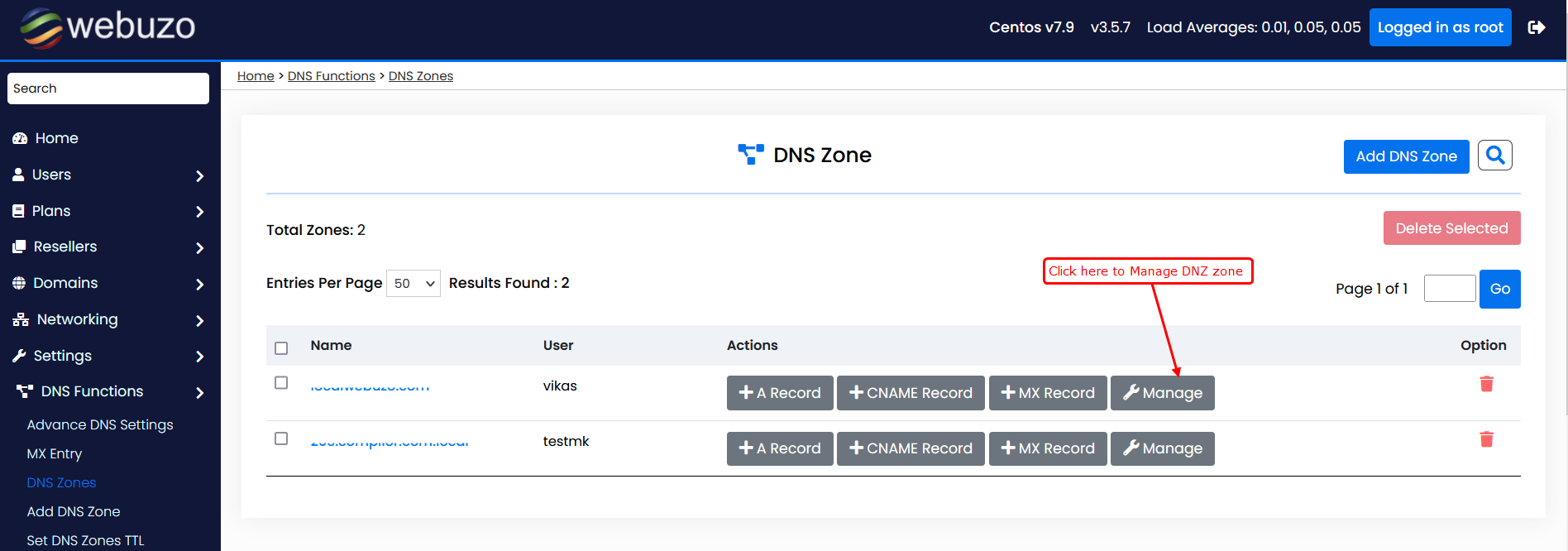Click the Add DNS Zone button
The width and height of the screenshot is (1568, 551).
tap(1406, 156)
